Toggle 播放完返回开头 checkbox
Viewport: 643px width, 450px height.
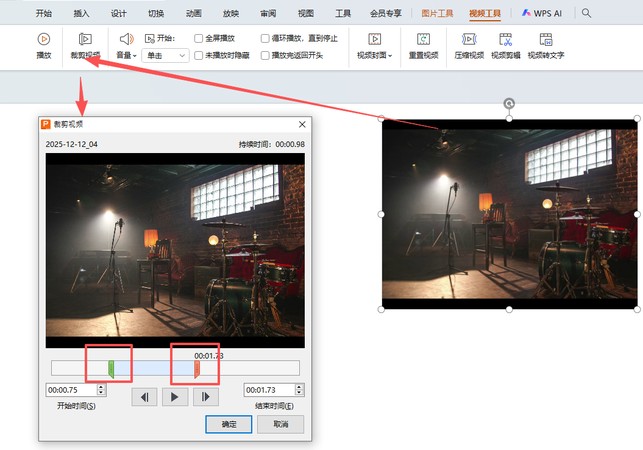[x=265, y=55]
